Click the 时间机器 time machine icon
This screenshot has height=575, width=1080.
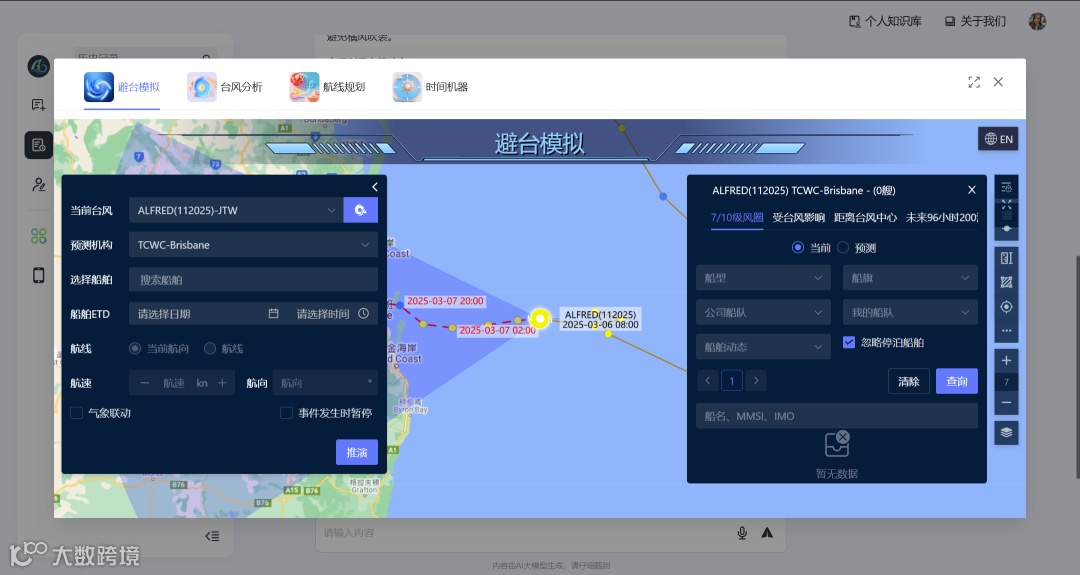point(406,87)
